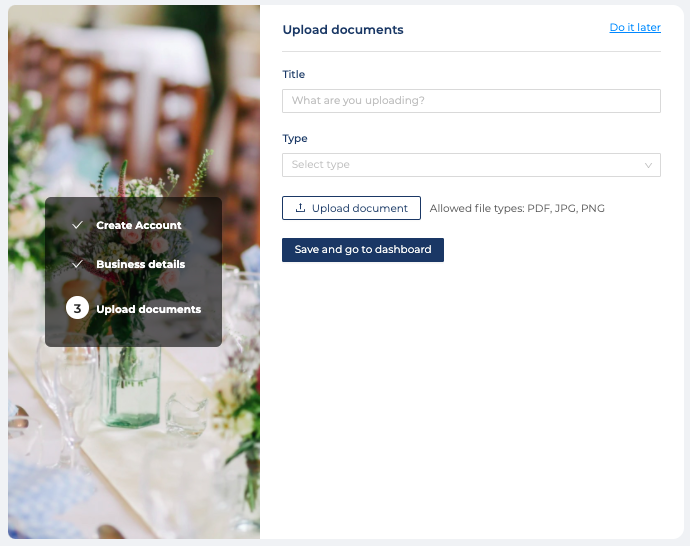Click the Title field label

pyautogui.click(x=293, y=74)
